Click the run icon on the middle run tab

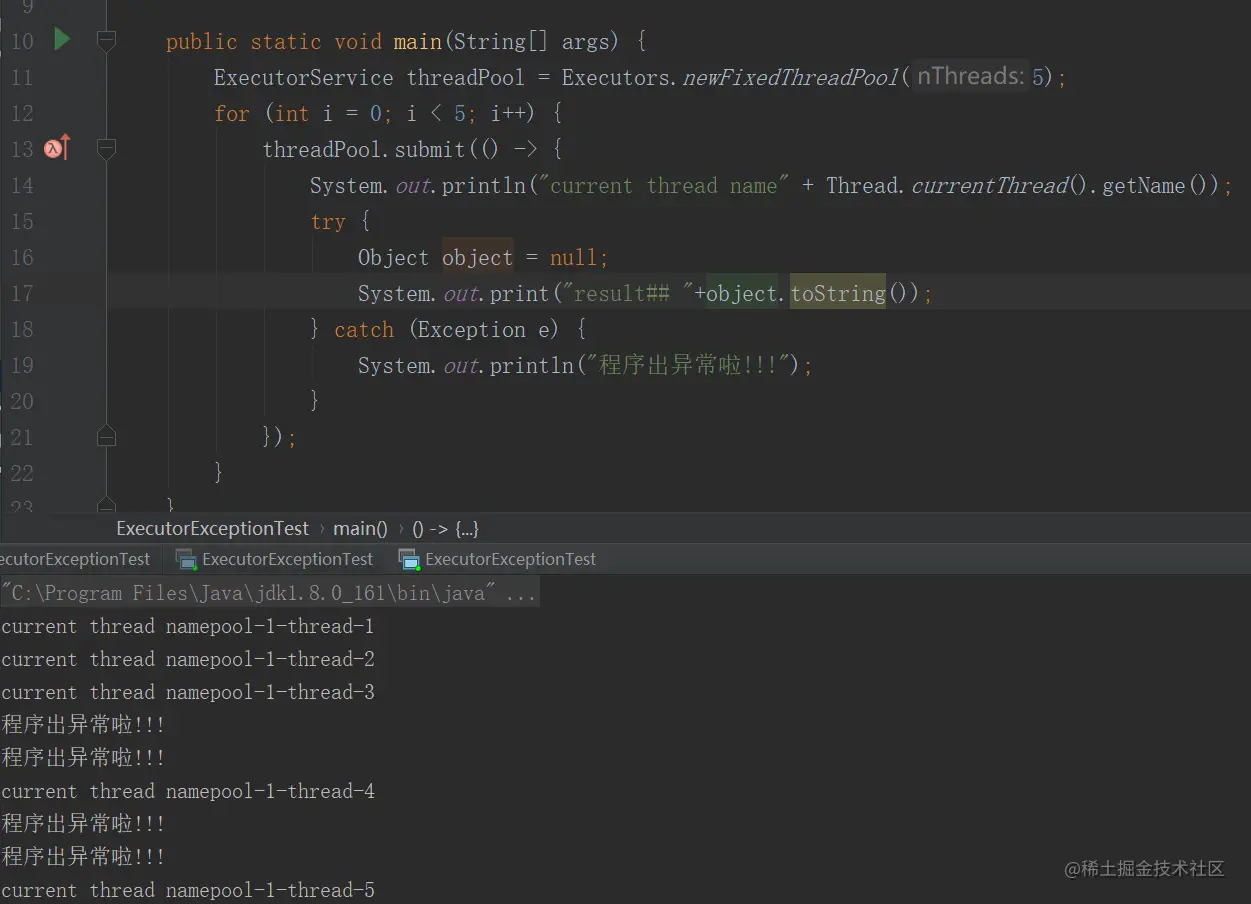click(185, 559)
